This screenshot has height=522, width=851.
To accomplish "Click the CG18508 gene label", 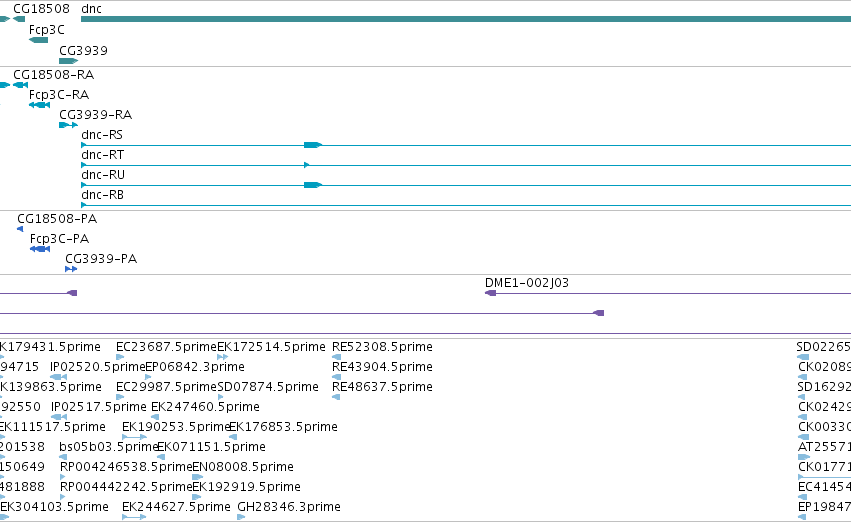I will pos(41,9).
